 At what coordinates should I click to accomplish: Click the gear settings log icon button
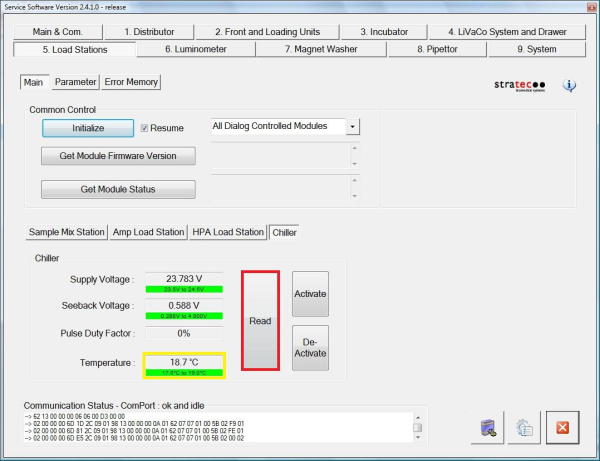click(x=523, y=427)
